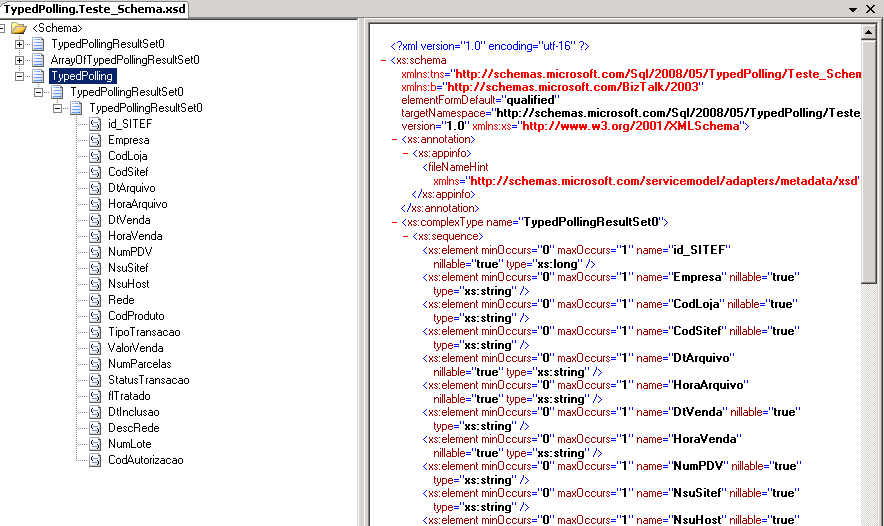Click the DtArquivo field element icon
Image resolution: width=884 pixels, height=526 pixels.
tap(95, 188)
